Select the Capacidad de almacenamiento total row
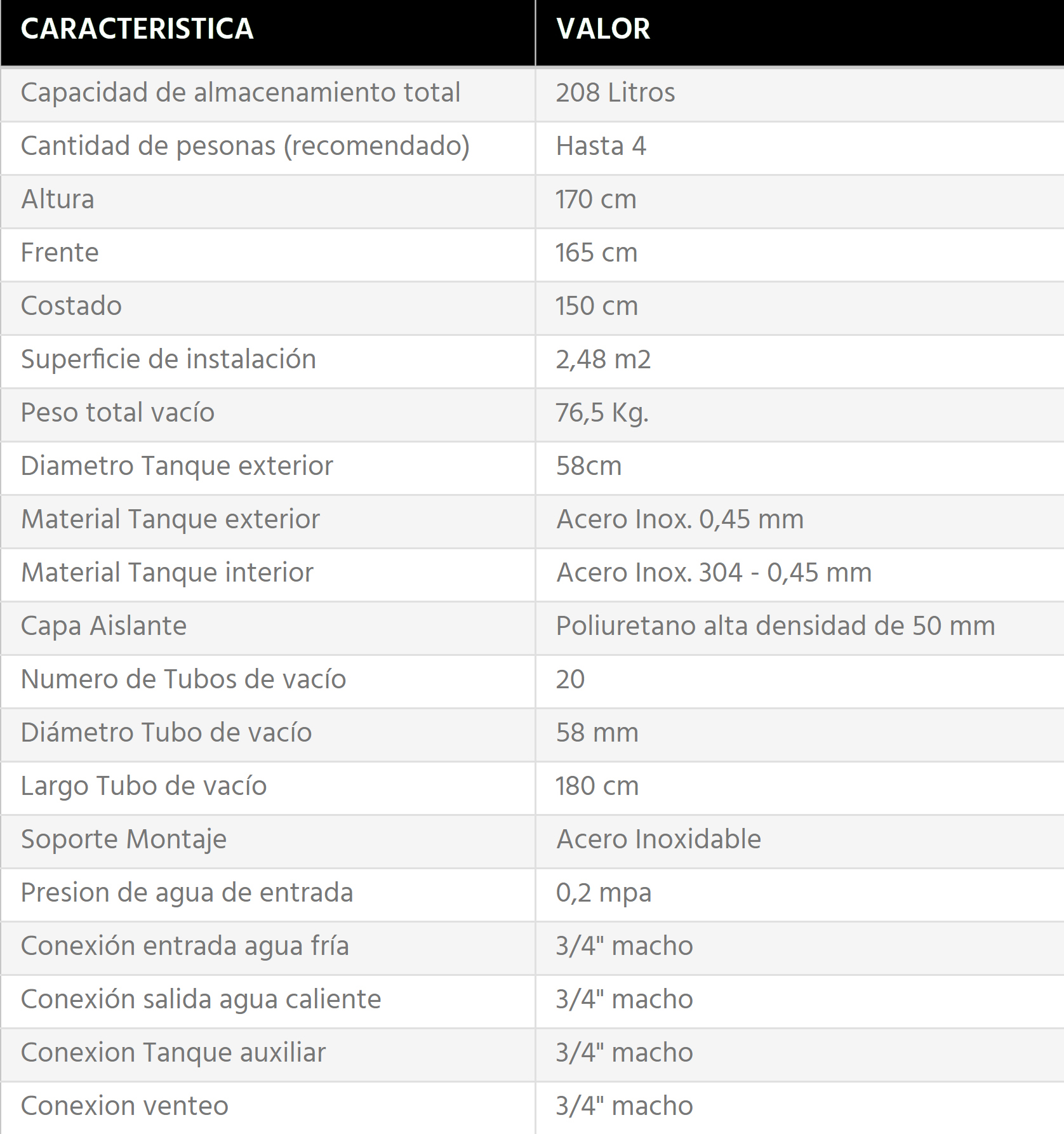 (532, 94)
